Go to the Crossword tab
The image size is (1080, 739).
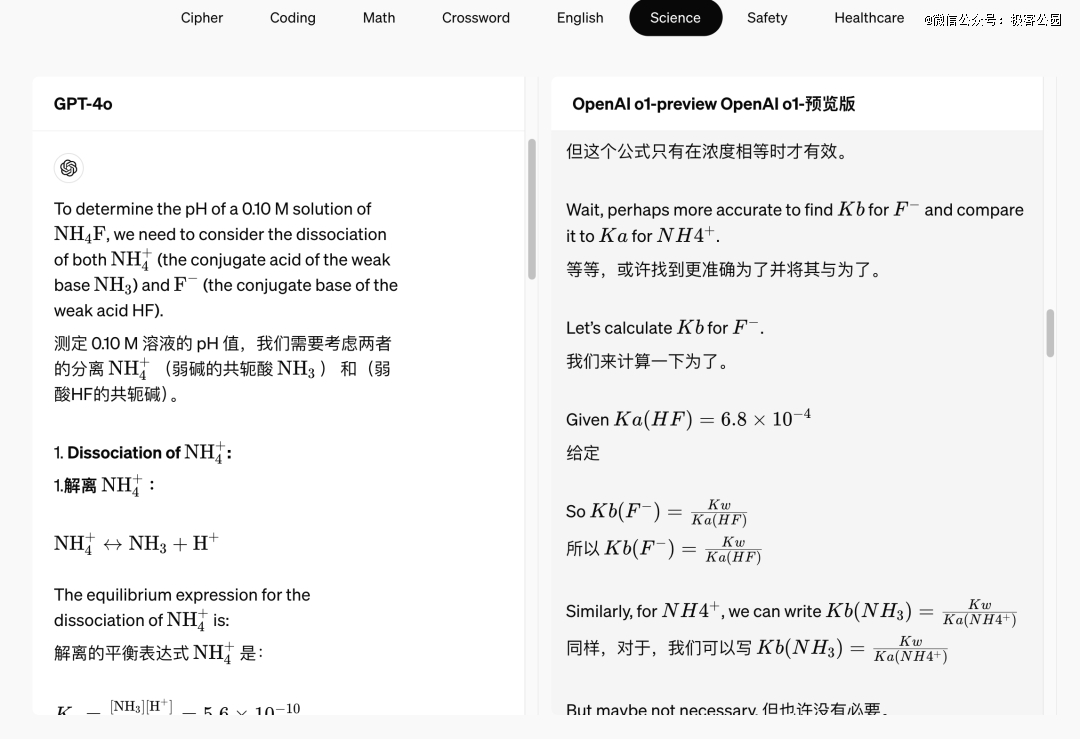tap(476, 18)
